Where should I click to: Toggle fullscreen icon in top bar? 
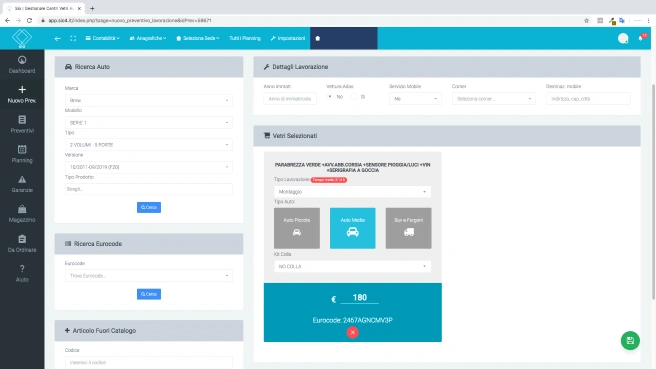point(73,38)
